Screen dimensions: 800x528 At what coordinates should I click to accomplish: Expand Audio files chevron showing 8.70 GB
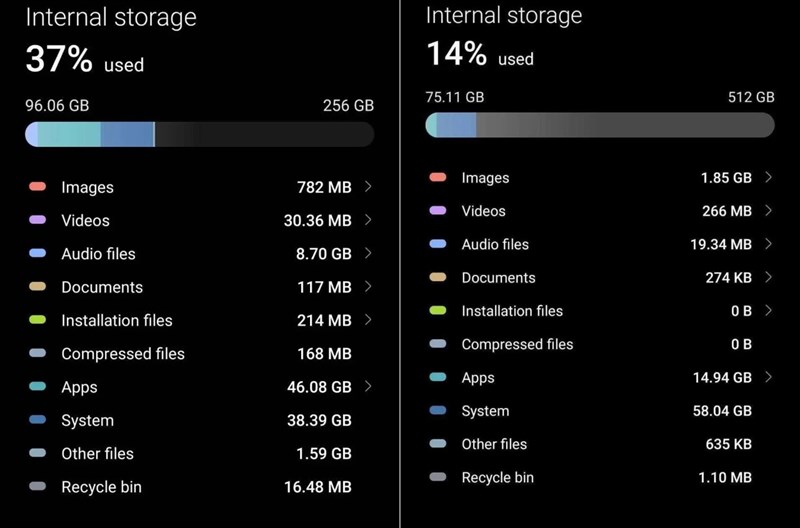tap(368, 254)
